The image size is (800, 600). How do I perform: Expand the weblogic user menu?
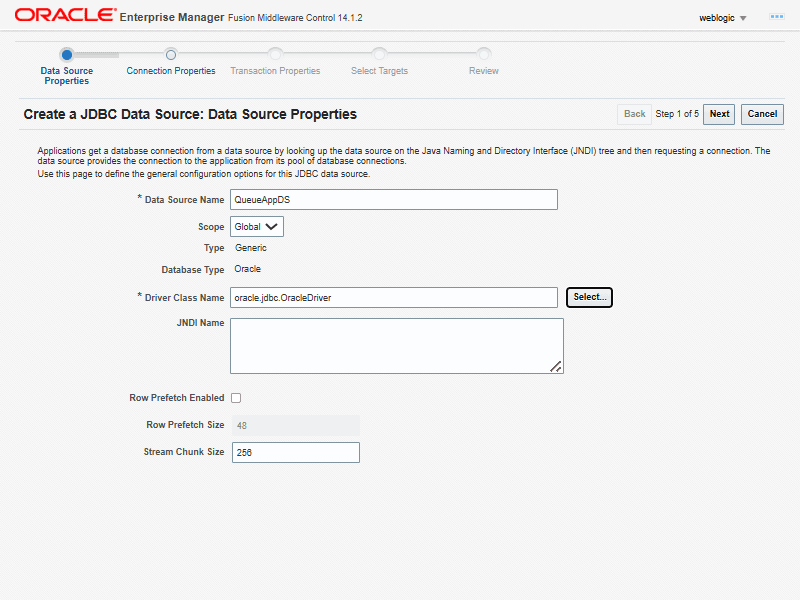(723, 17)
